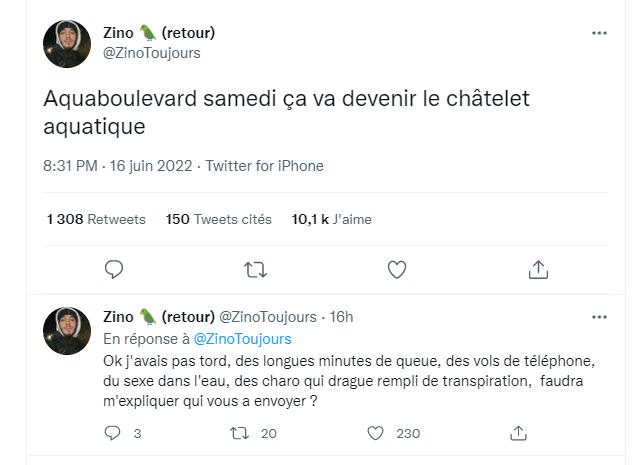Open @ZinoToujours mention link in reply

(242, 339)
